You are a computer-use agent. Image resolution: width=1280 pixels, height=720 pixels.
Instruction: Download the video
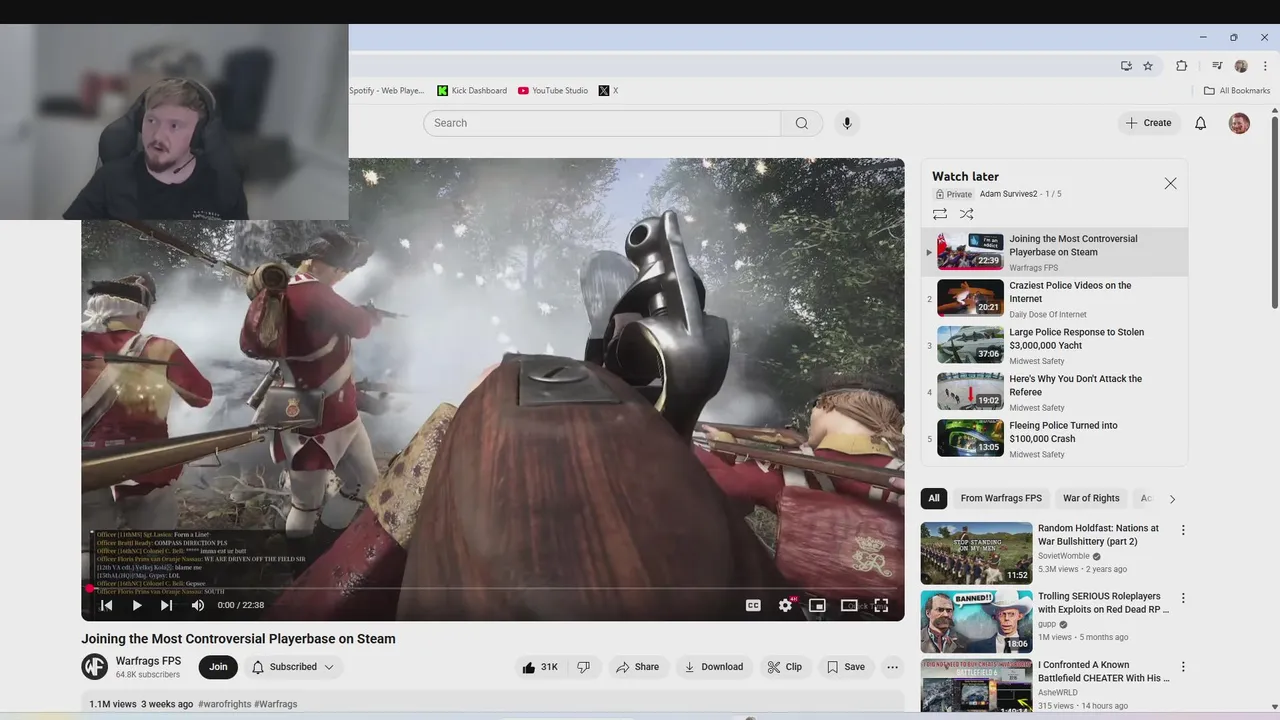coord(713,667)
